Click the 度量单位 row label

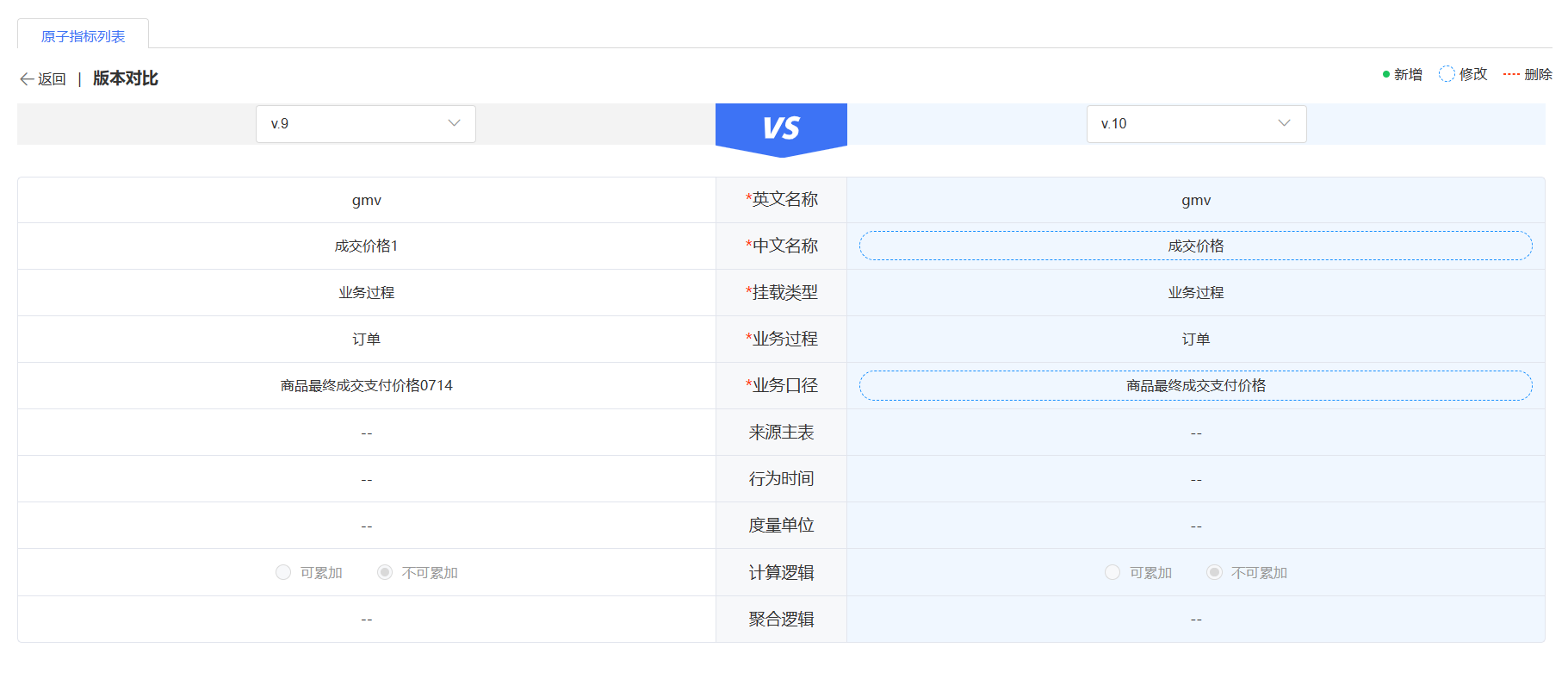point(782,526)
